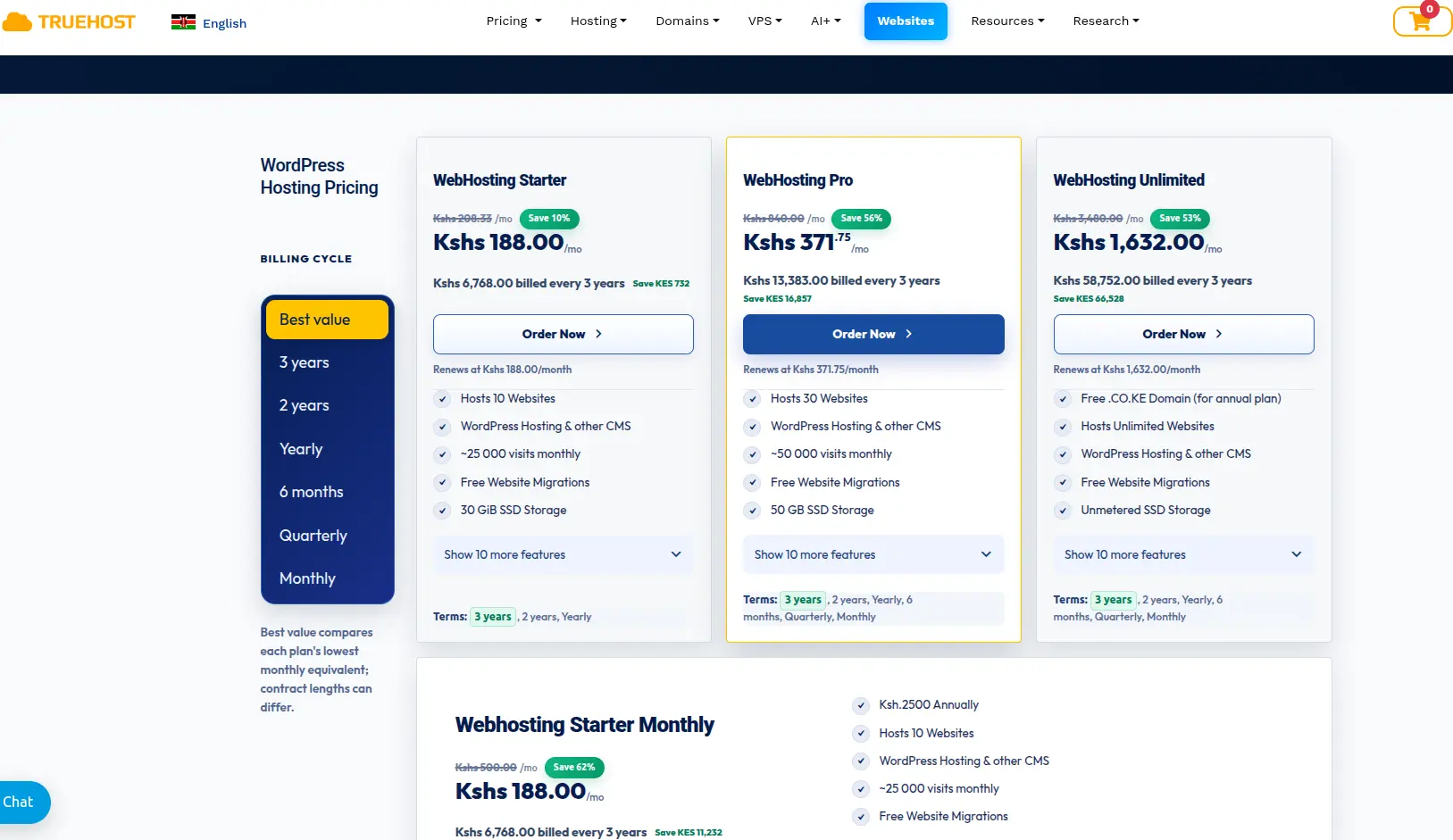
Task: Open the Chat bubble
Action: 24,802
